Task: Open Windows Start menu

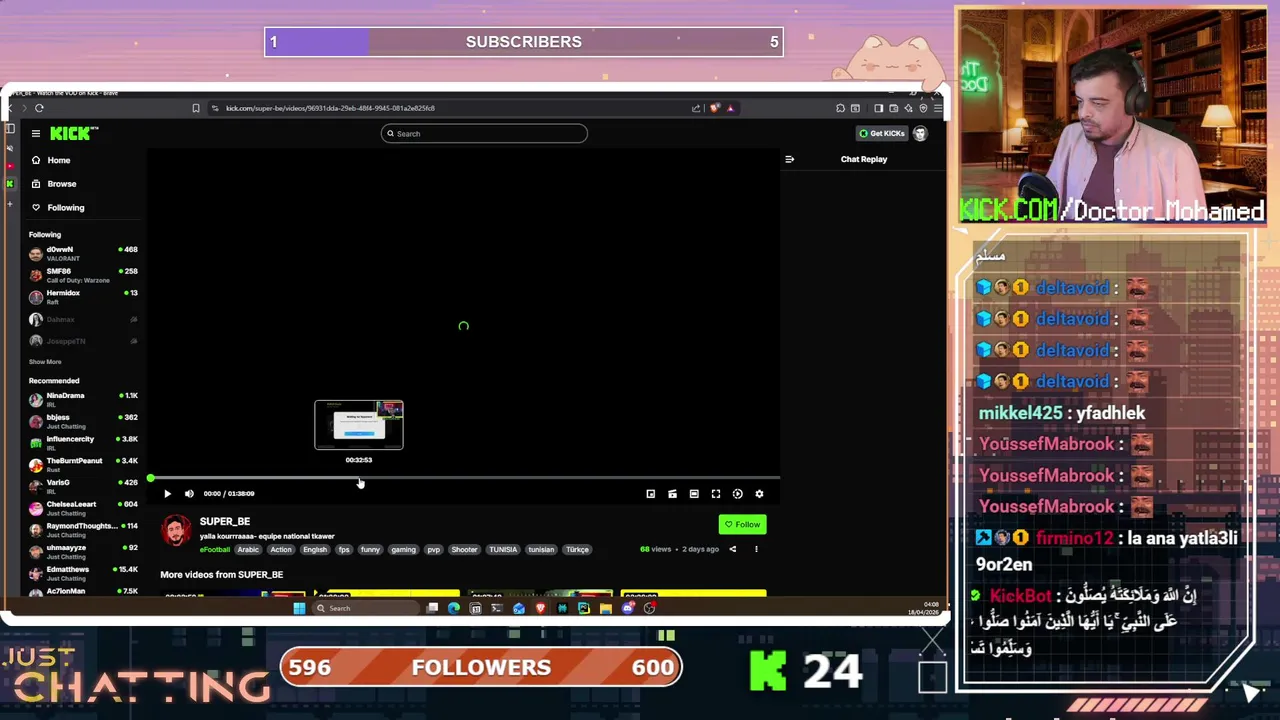Action: coord(299,608)
